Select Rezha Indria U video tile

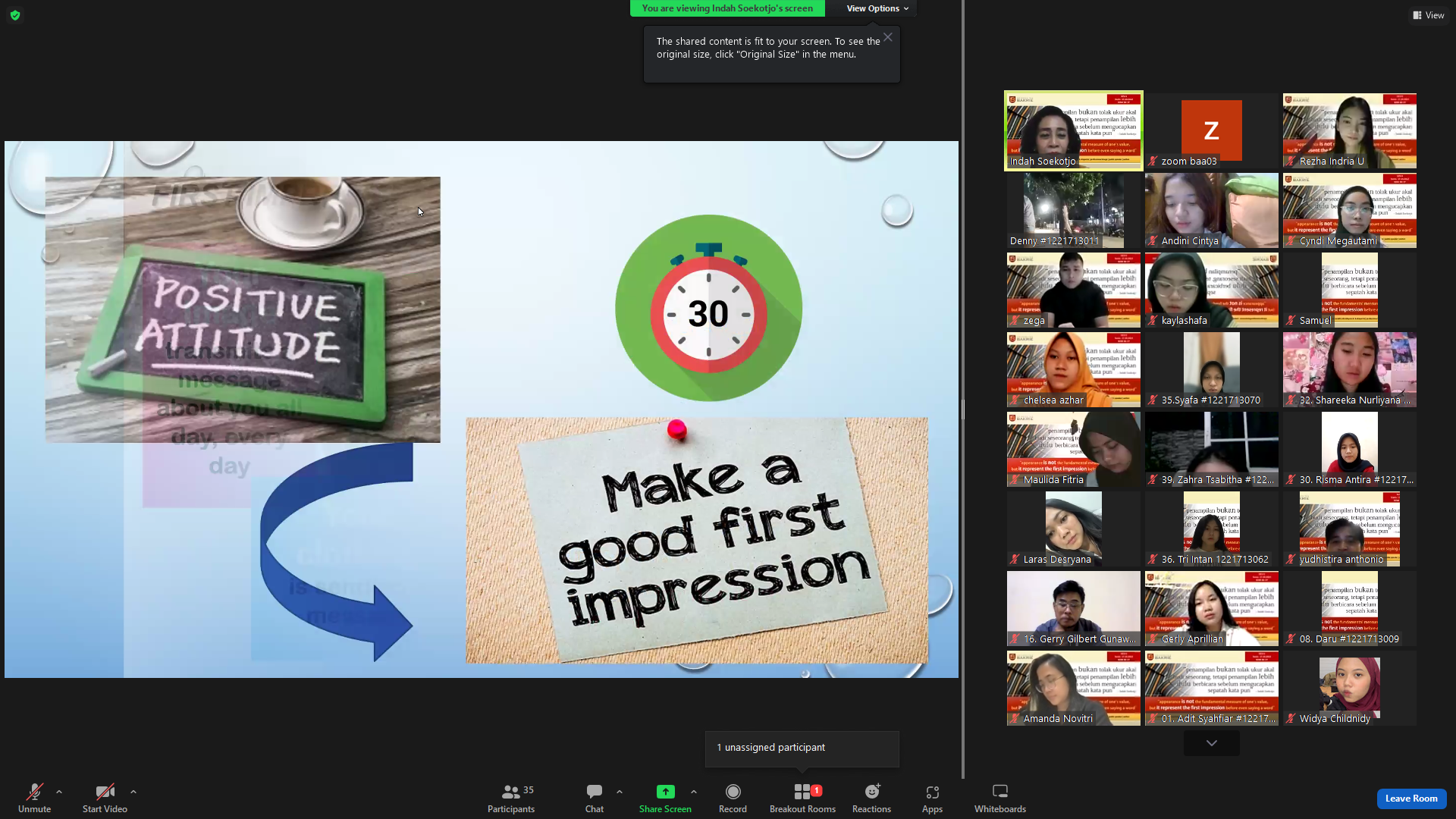tap(1349, 130)
